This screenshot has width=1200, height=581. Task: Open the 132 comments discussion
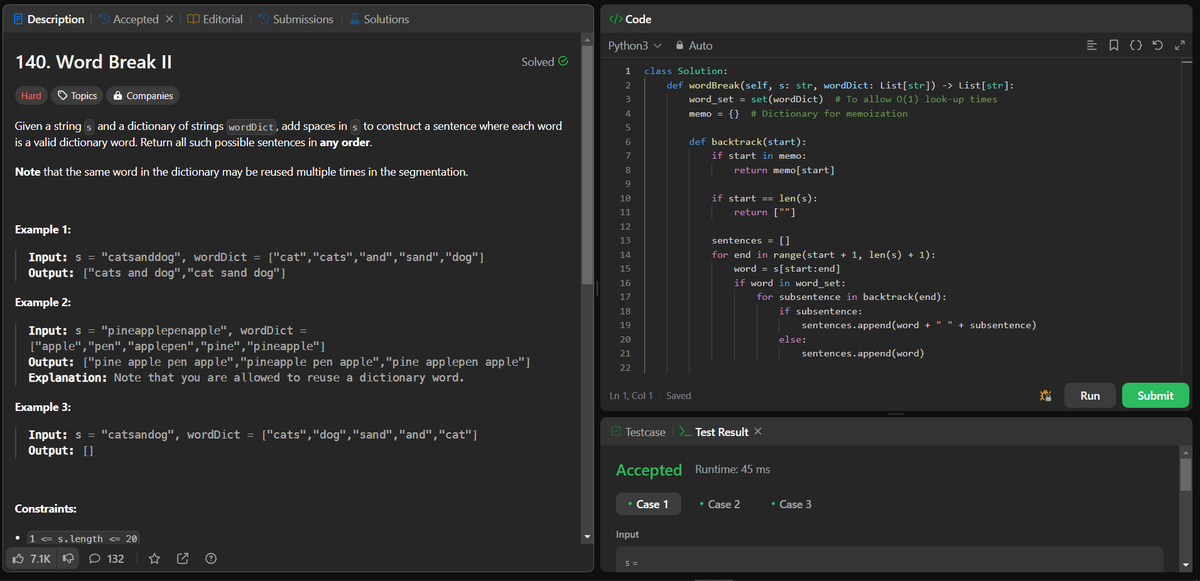pos(107,558)
